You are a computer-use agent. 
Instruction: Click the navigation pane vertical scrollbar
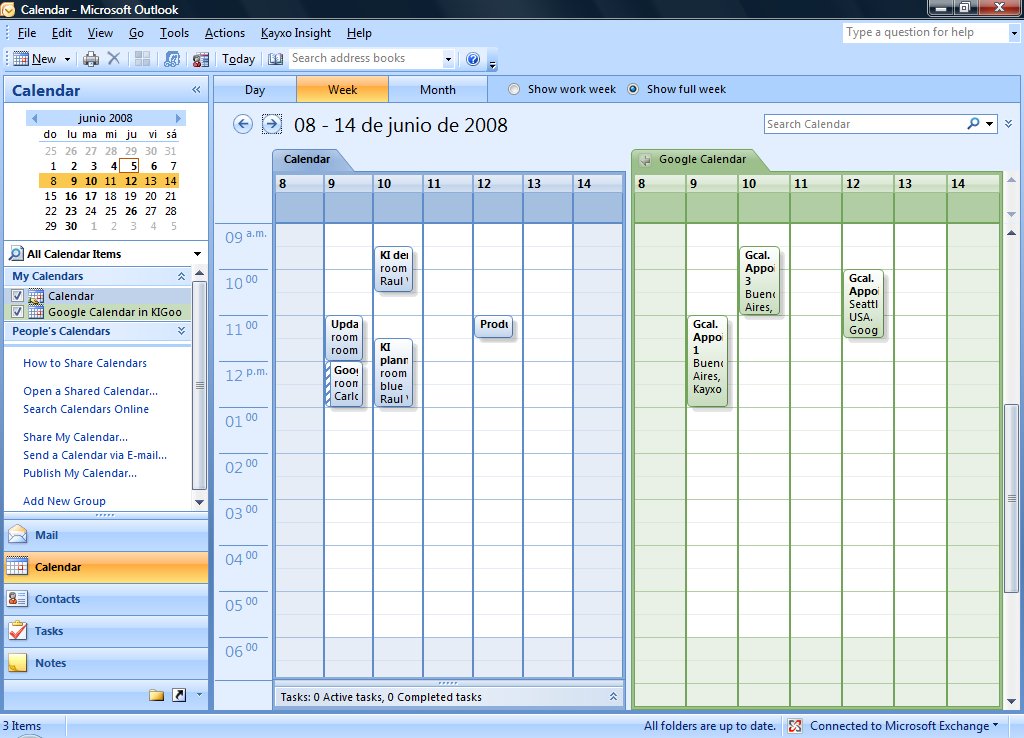tap(199, 385)
